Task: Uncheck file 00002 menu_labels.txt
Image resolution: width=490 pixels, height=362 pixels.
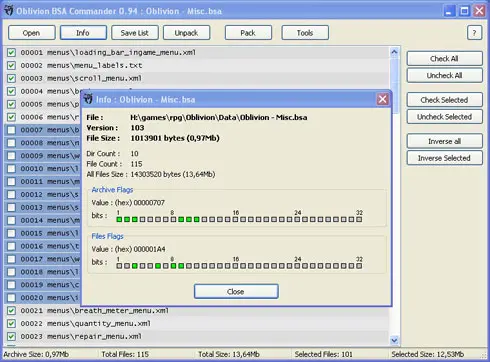Action: [11, 65]
